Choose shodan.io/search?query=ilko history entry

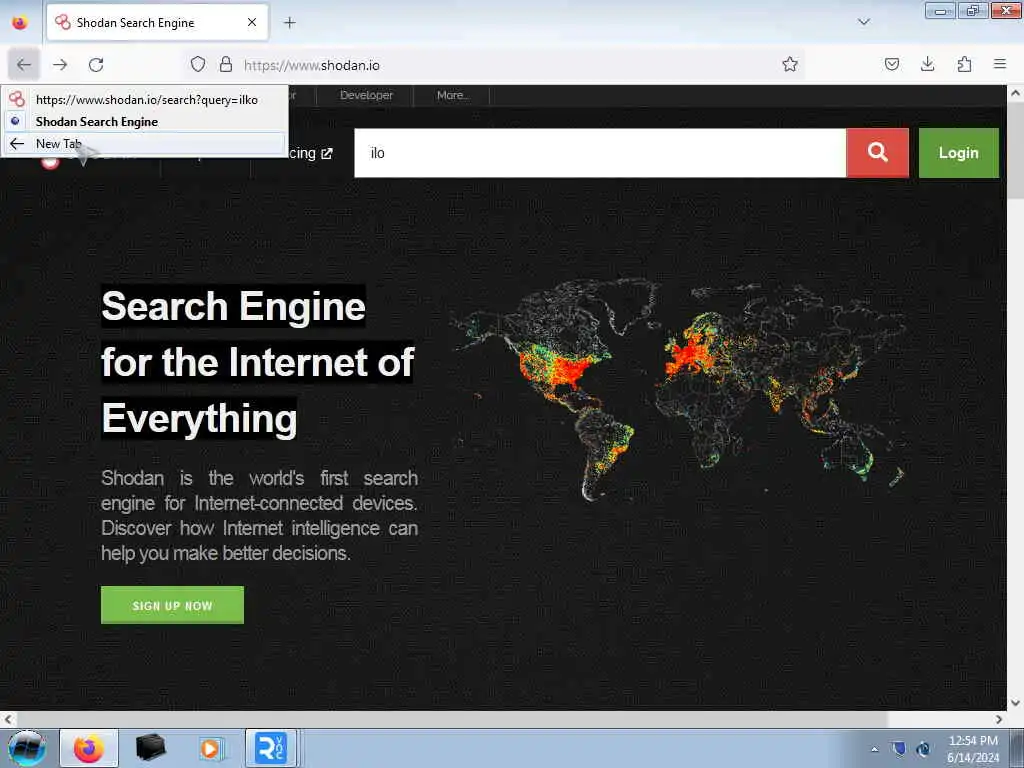tap(145, 100)
